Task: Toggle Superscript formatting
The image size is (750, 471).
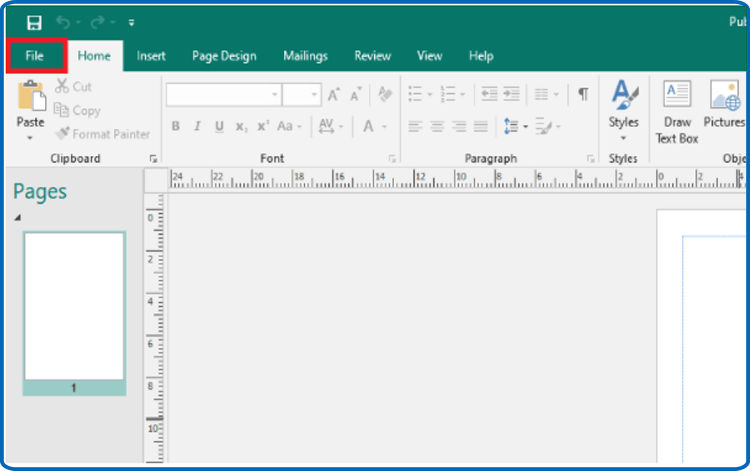Action: pos(263,126)
